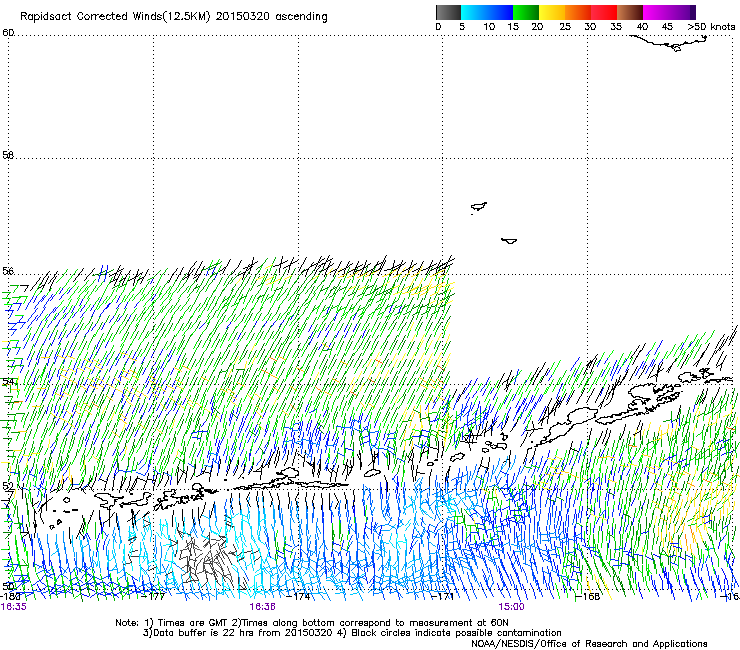Click the orange 25-30 knots legend swatch
Image resolution: width=740 pixels, height=650 pixels.
click(x=578, y=12)
